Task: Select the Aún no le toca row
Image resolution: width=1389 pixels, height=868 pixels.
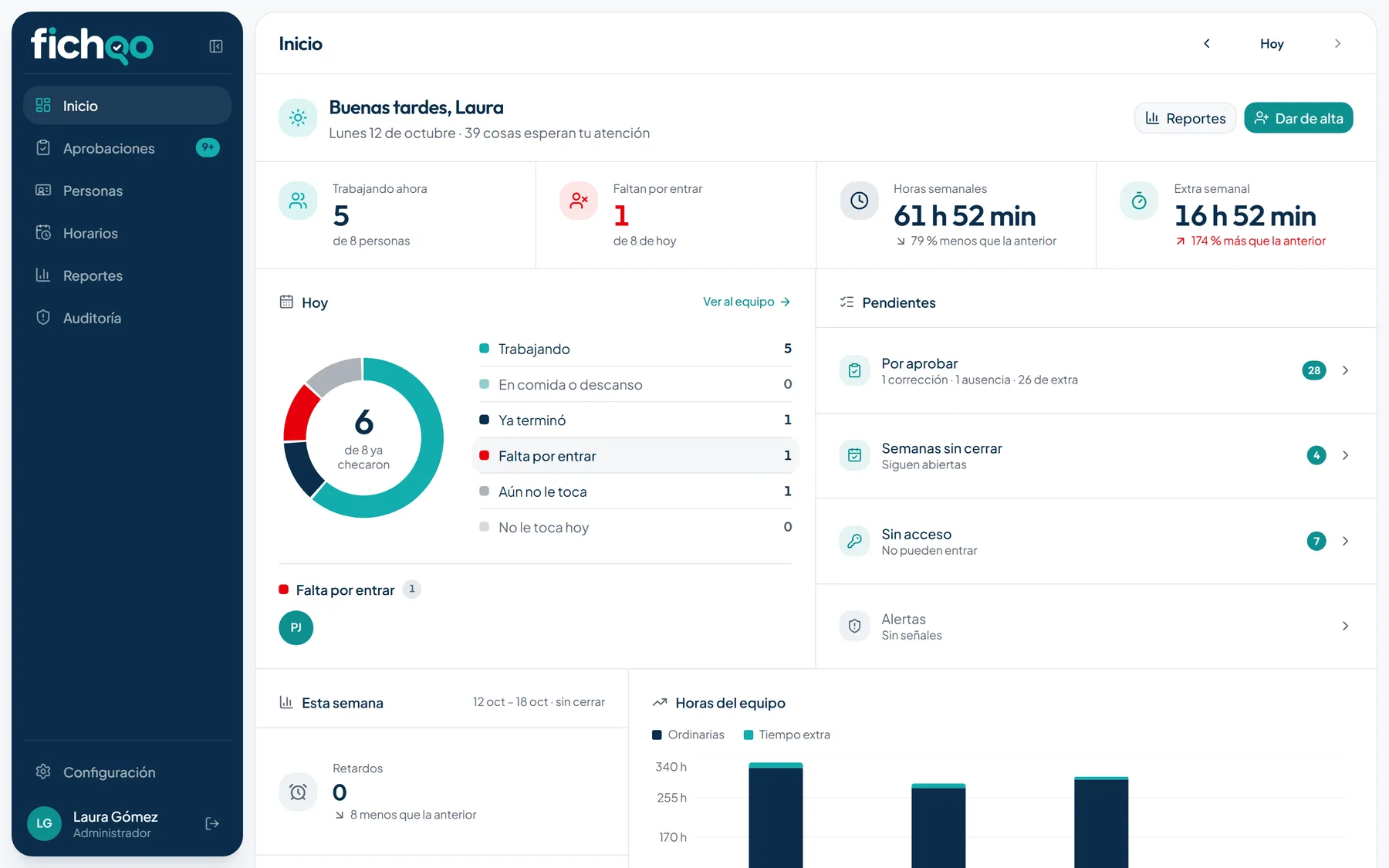Action: [x=636, y=491]
